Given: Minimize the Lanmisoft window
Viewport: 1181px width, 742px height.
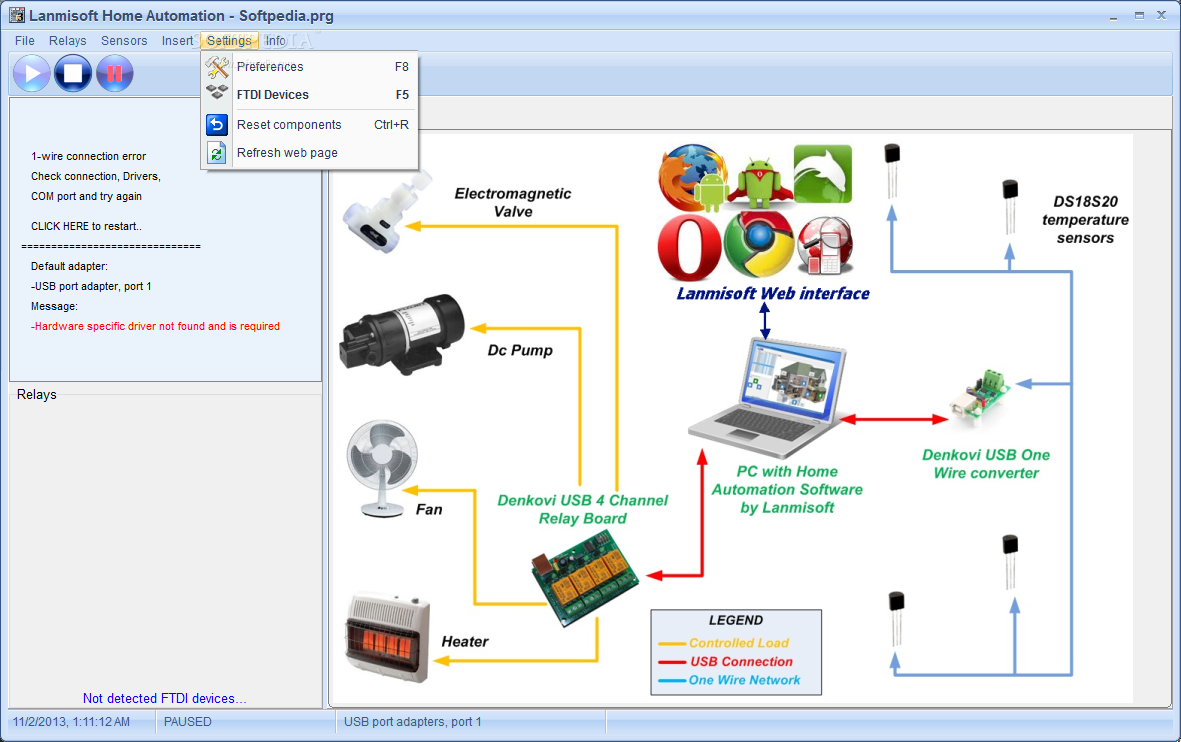Looking at the screenshot, I should [x=1113, y=16].
